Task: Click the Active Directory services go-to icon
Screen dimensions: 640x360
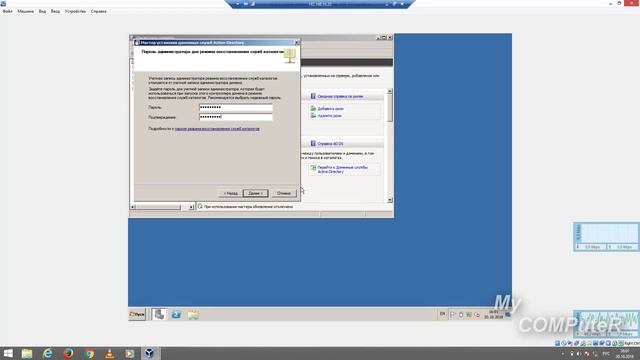Action: (x=313, y=168)
